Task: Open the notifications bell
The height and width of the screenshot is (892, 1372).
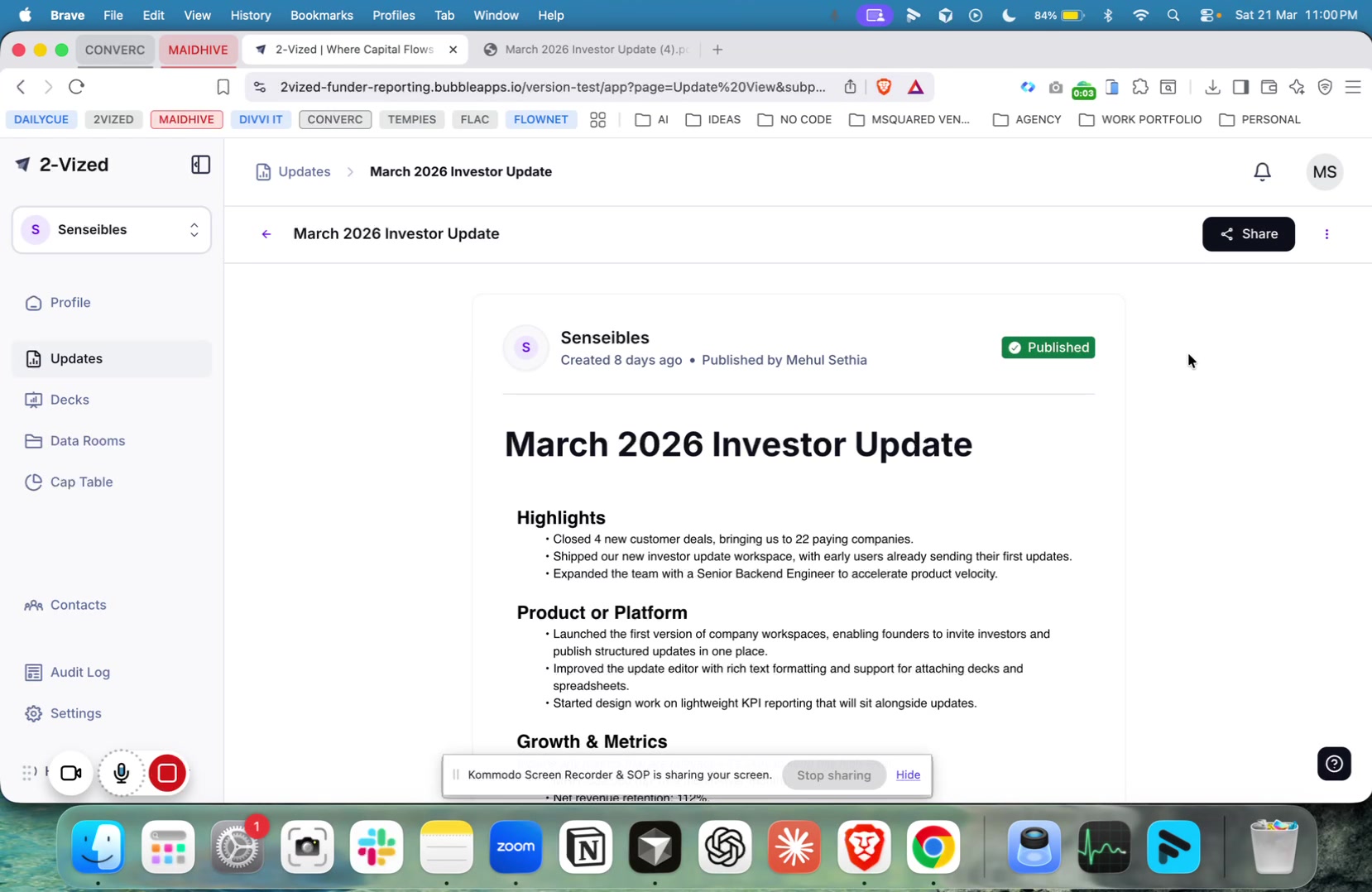Action: click(1261, 172)
